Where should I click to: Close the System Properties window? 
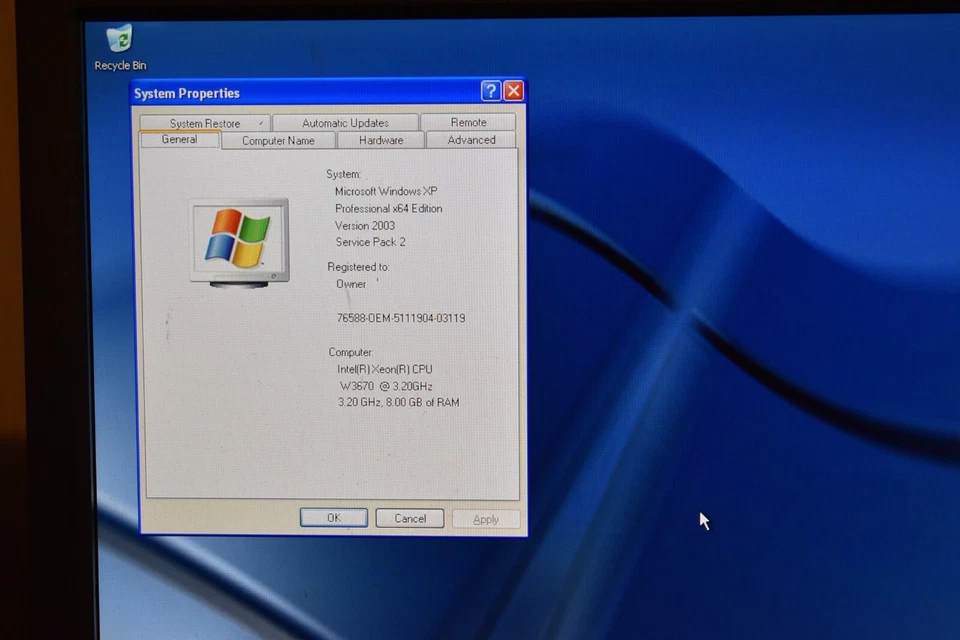[513, 90]
